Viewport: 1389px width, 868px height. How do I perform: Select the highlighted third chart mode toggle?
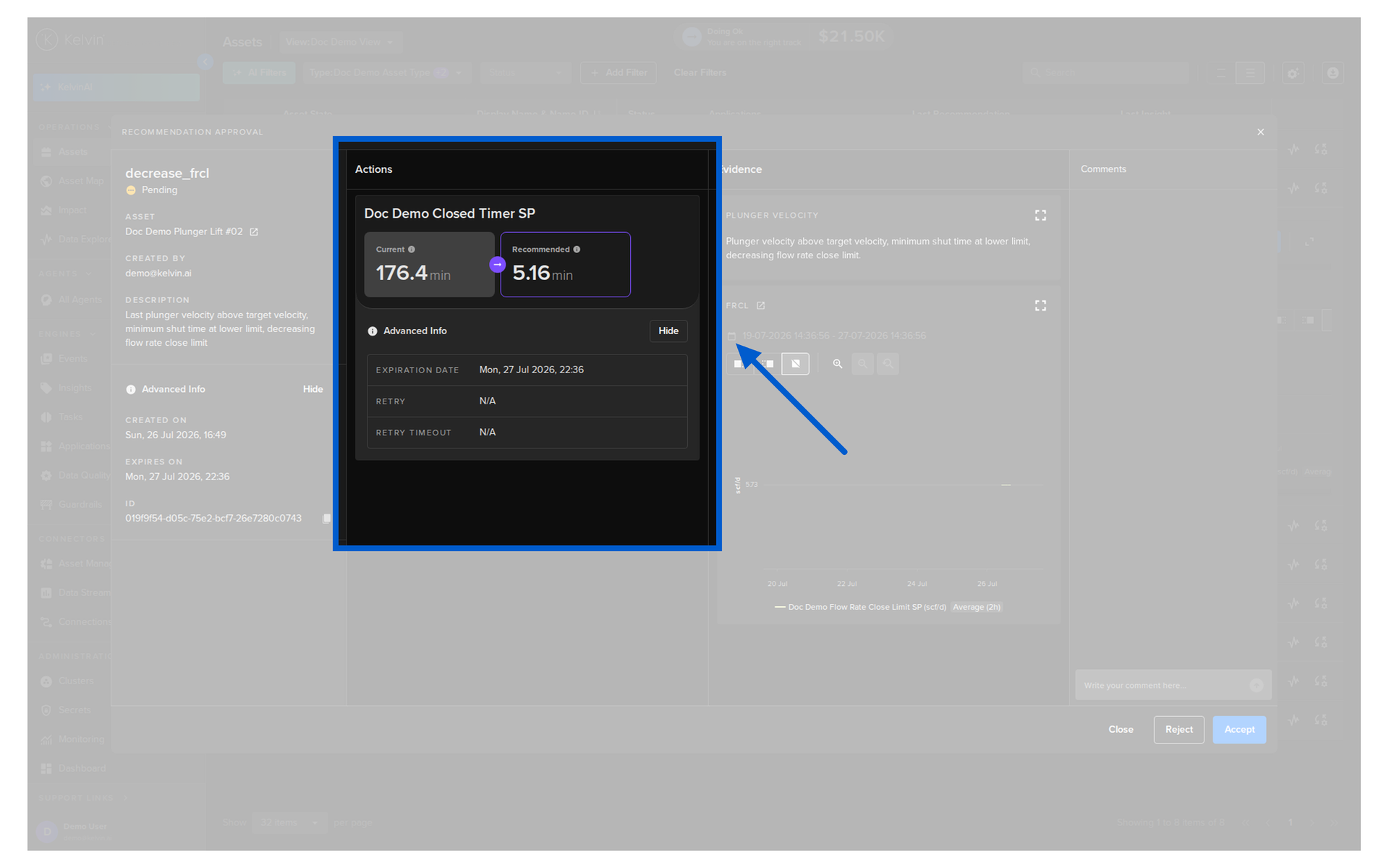point(795,364)
